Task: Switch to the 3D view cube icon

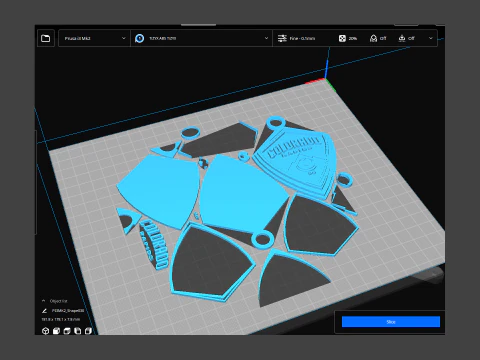Action: (x=46, y=331)
